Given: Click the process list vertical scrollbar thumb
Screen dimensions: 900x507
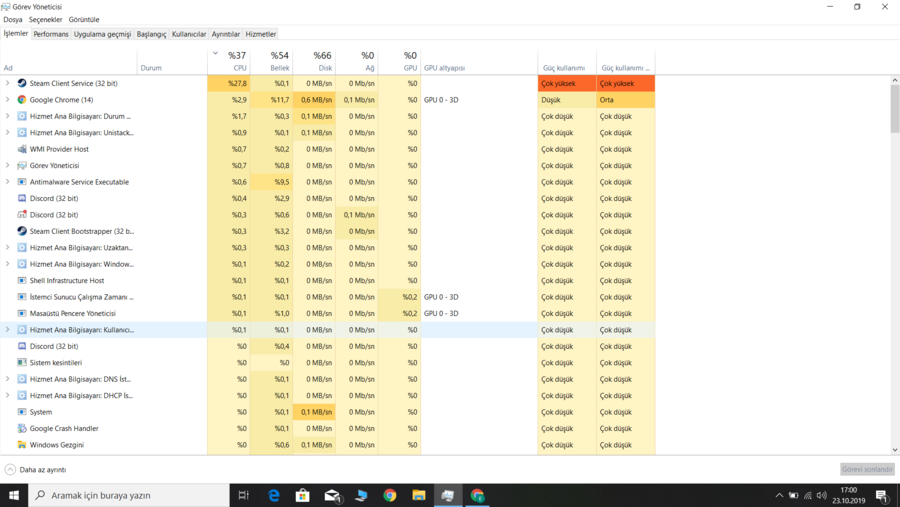Looking at the screenshot, I should 895,109.
